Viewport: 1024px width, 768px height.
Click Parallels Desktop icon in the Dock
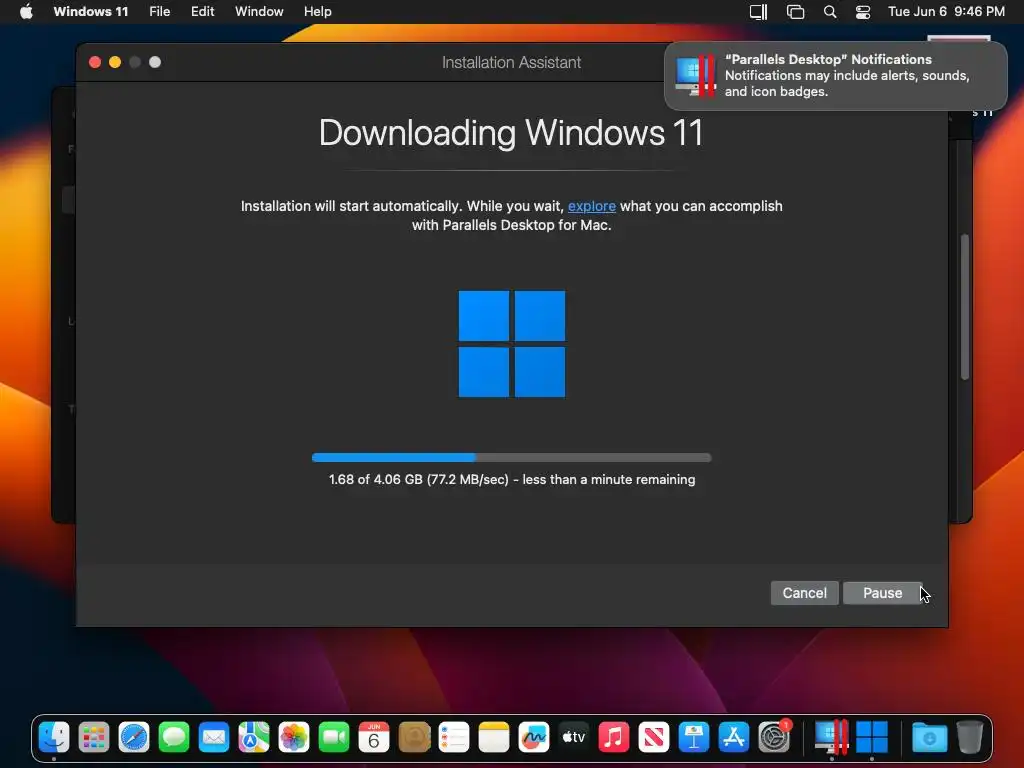(x=831, y=738)
